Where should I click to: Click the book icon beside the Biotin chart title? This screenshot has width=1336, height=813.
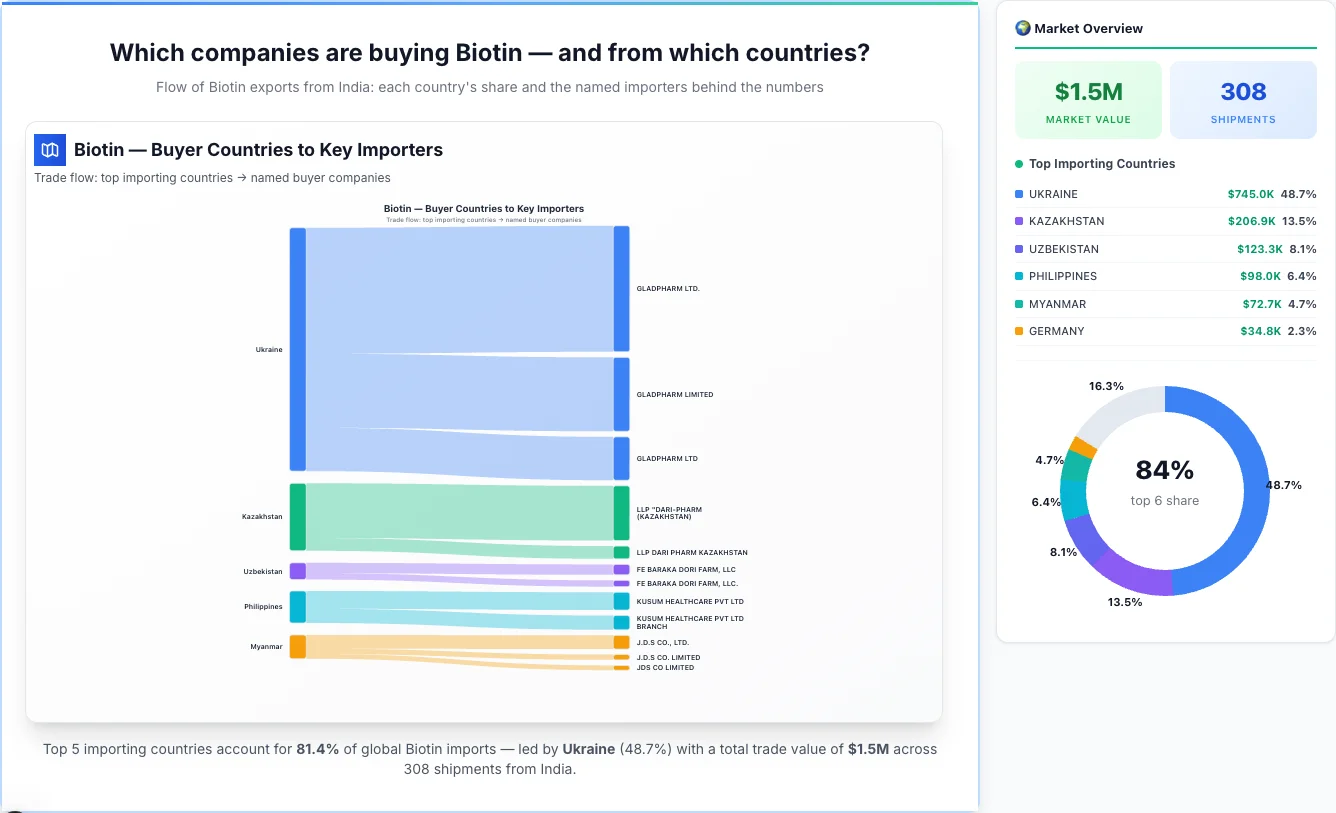(x=48, y=149)
